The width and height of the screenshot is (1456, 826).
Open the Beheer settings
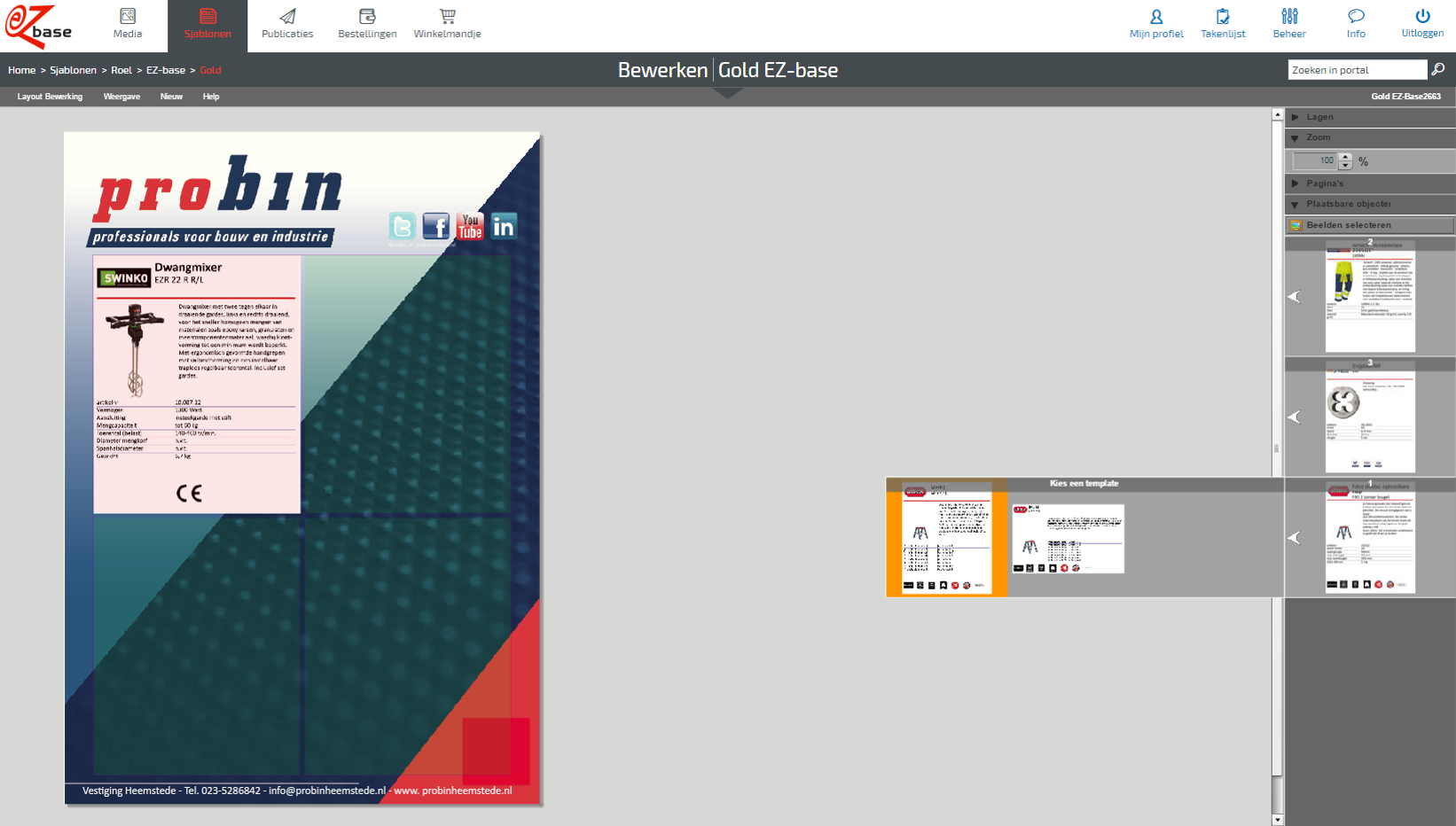(1289, 24)
